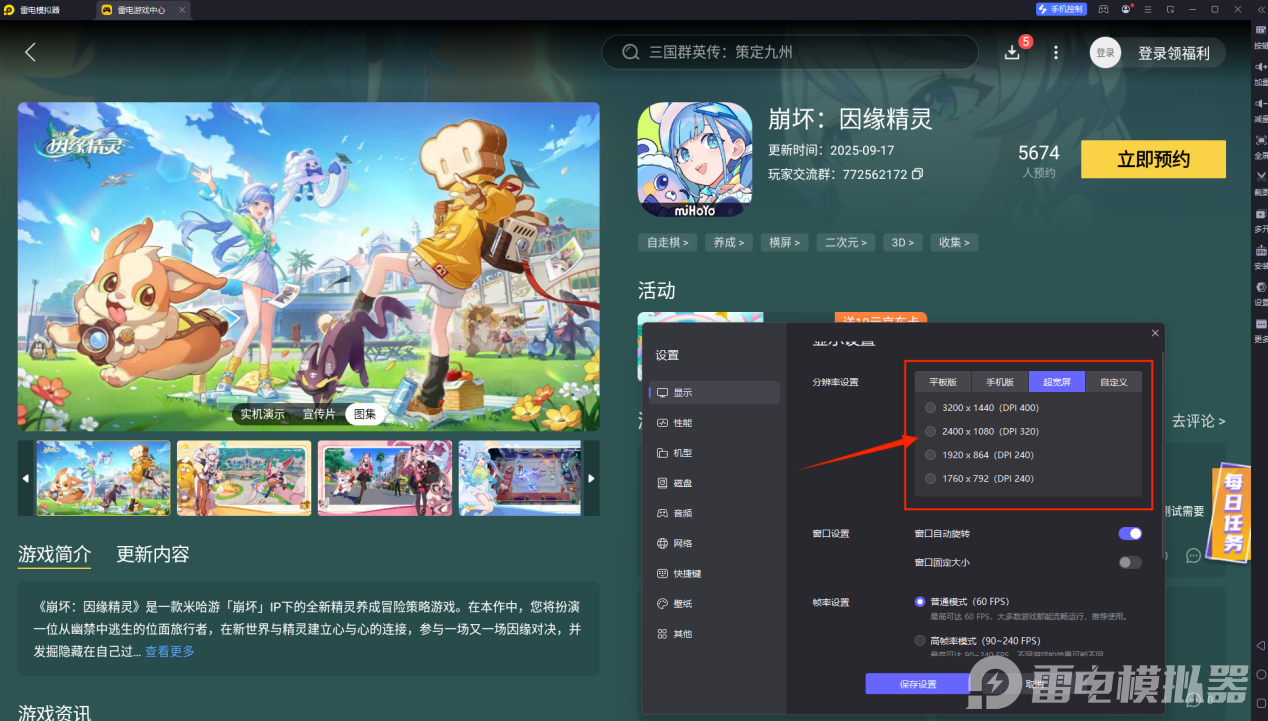1268x721 pixels.
Task: Select 壁纸 in settings sidebar
Action: (x=713, y=604)
